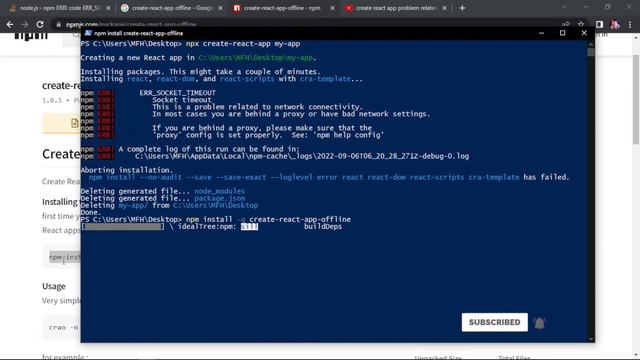Open a new Chrome tab with plus
Image resolution: width=640 pixels, height=360 pixels.
(x=462, y=8)
